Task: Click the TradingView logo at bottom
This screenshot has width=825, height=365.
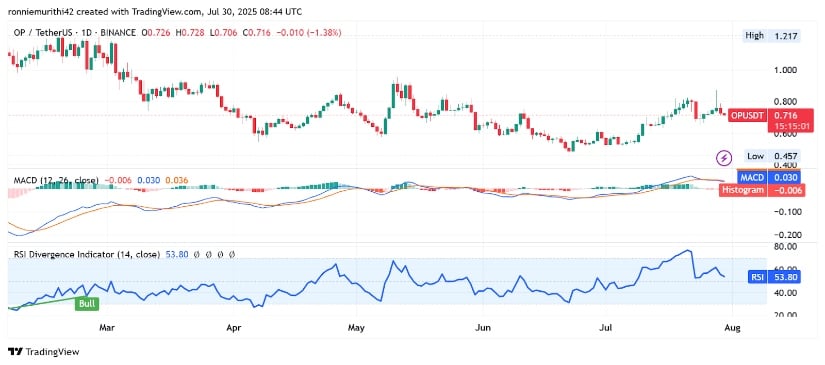Action: tap(43, 352)
